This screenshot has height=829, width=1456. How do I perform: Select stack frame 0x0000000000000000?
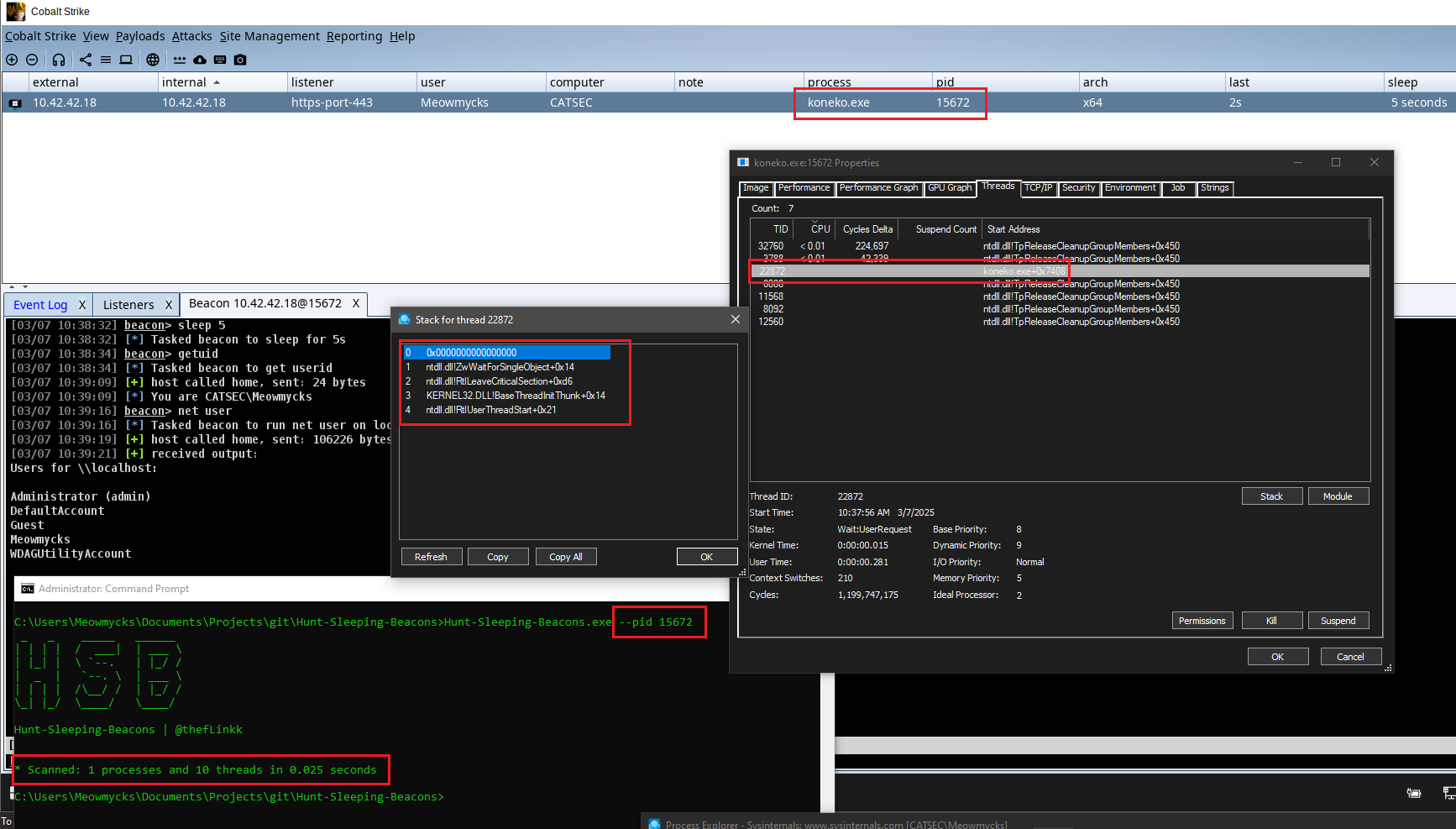pyautogui.click(x=507, y=353)
